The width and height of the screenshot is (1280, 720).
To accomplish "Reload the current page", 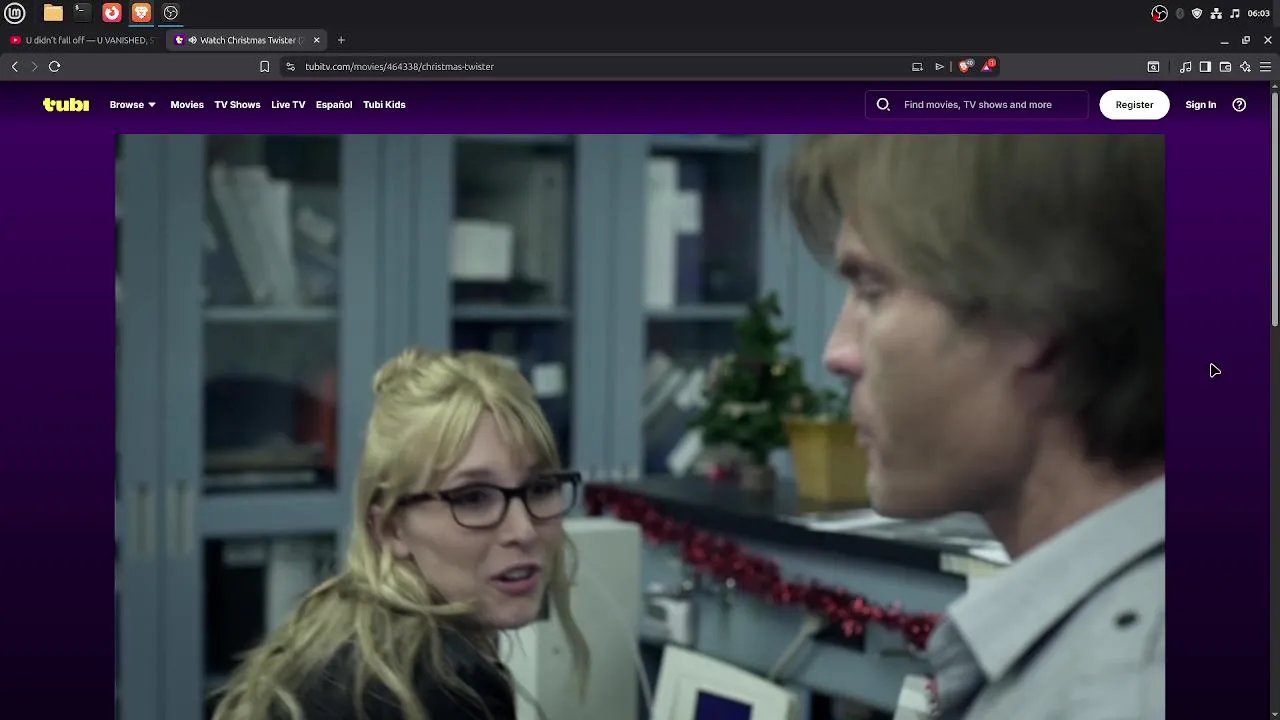I will coord(55,66).
